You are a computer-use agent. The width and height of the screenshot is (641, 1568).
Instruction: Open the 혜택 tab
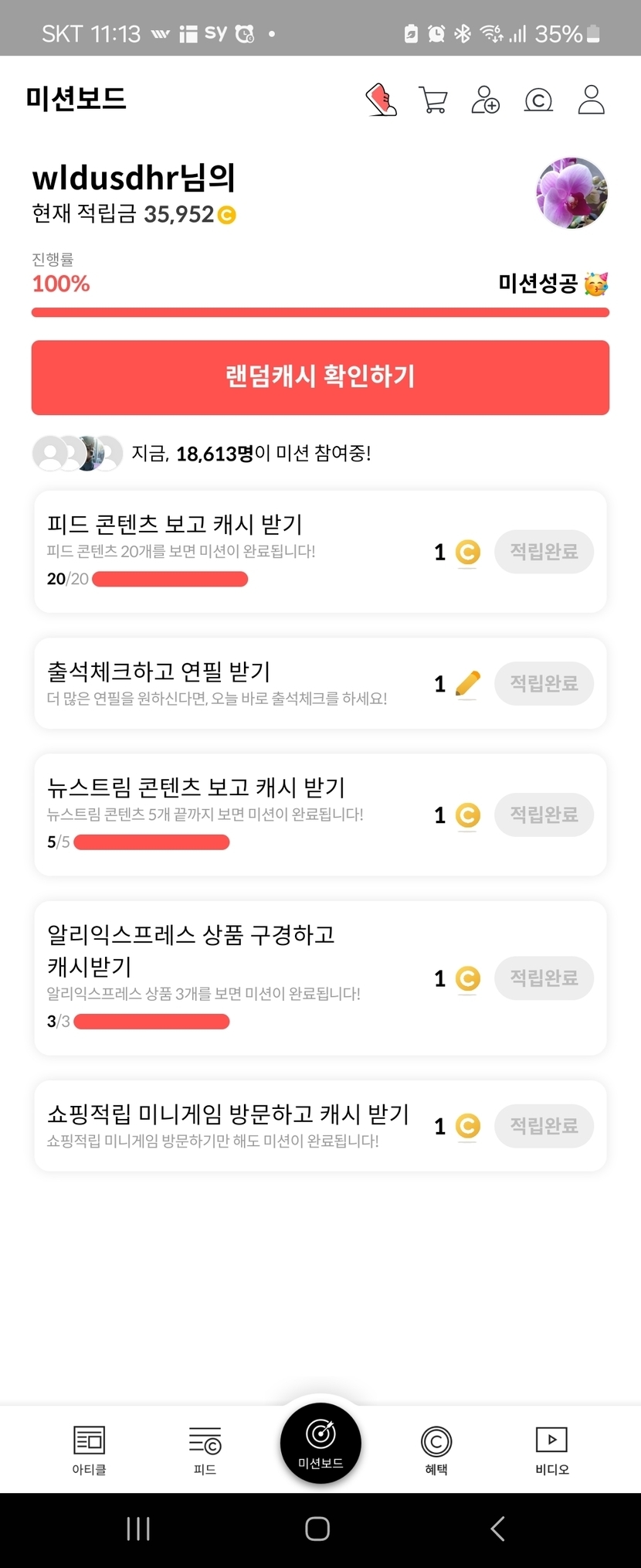click(436, 1451)
